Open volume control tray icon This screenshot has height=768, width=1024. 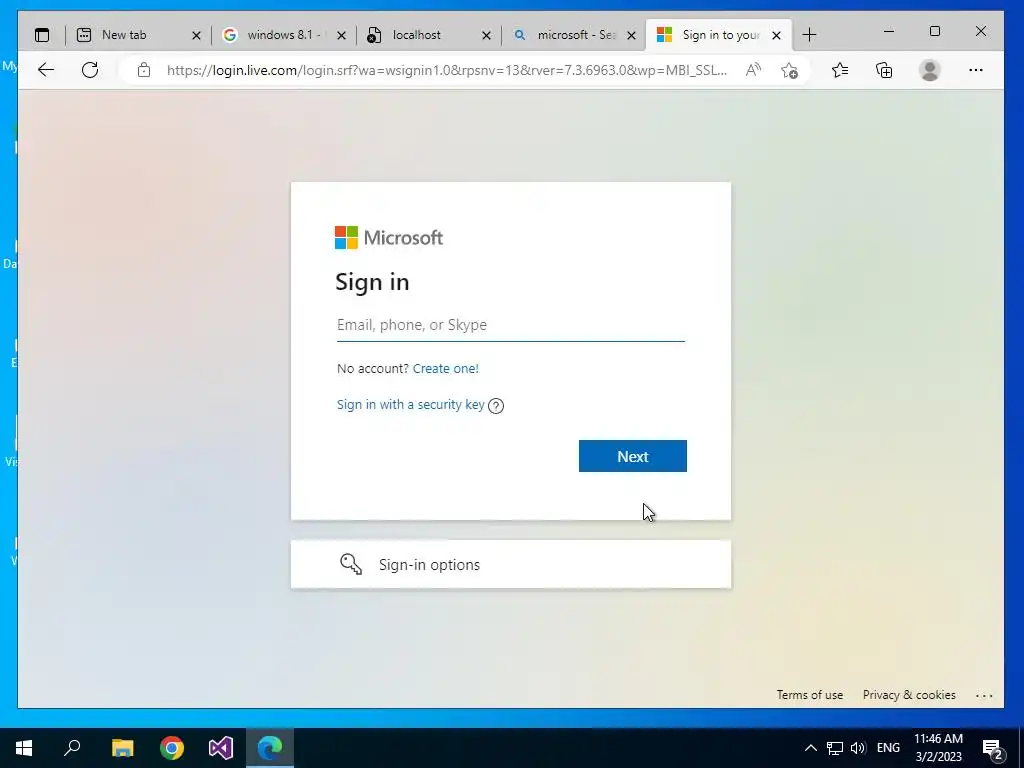click(858, 748)
